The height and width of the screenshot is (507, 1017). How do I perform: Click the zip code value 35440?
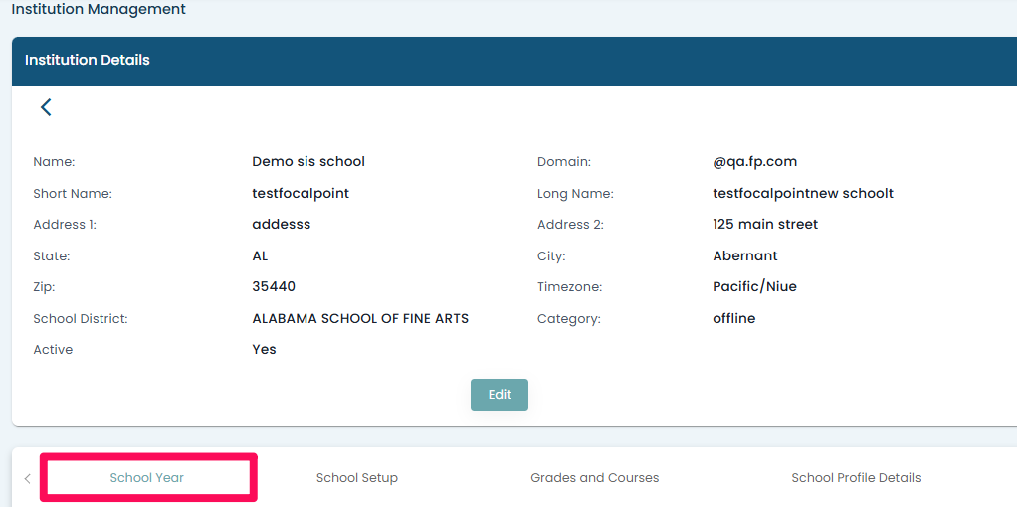pos(274,287)
